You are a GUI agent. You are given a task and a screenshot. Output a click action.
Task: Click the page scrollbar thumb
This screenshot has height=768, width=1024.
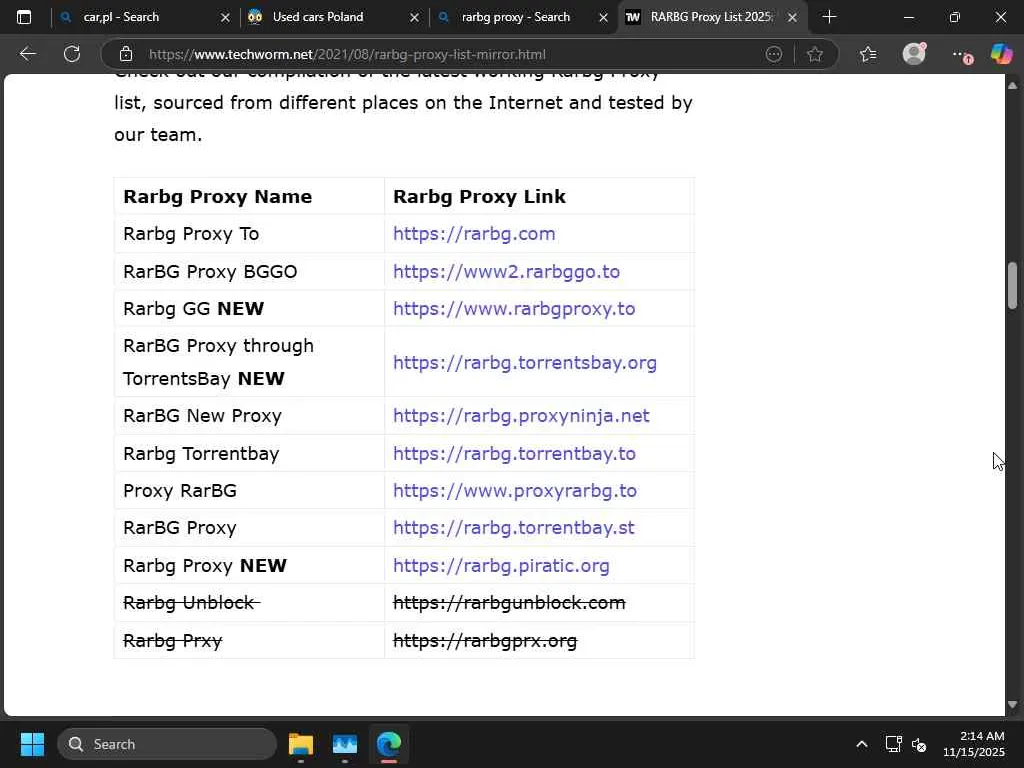[x=1012, y=285]
